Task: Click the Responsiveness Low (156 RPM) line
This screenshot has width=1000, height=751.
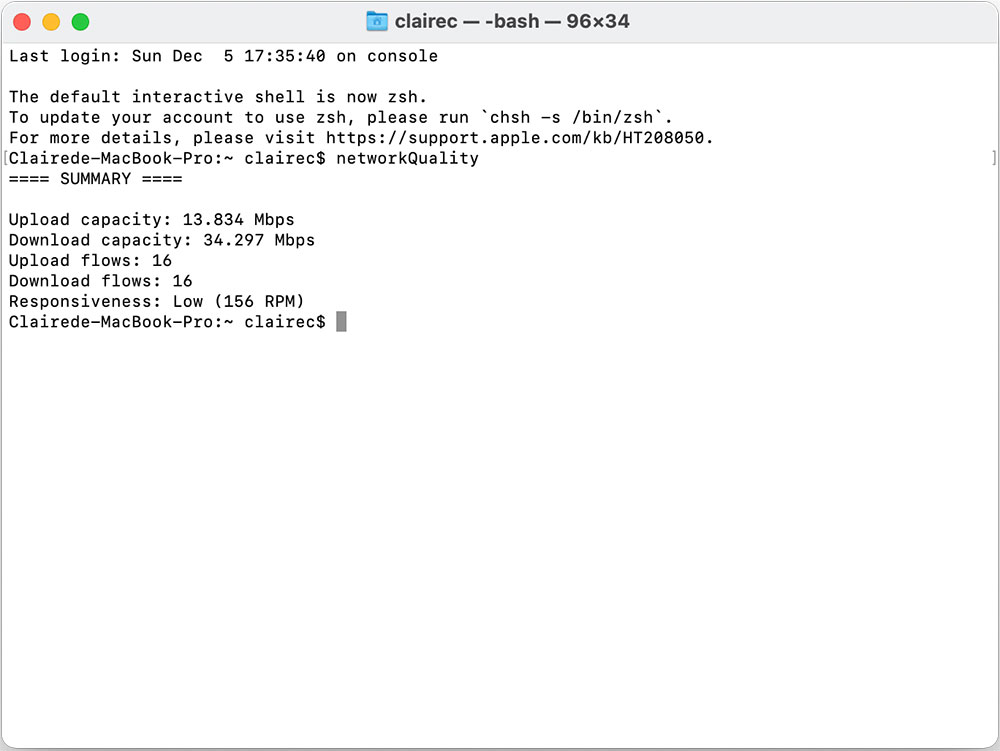Action: point(156,301)
